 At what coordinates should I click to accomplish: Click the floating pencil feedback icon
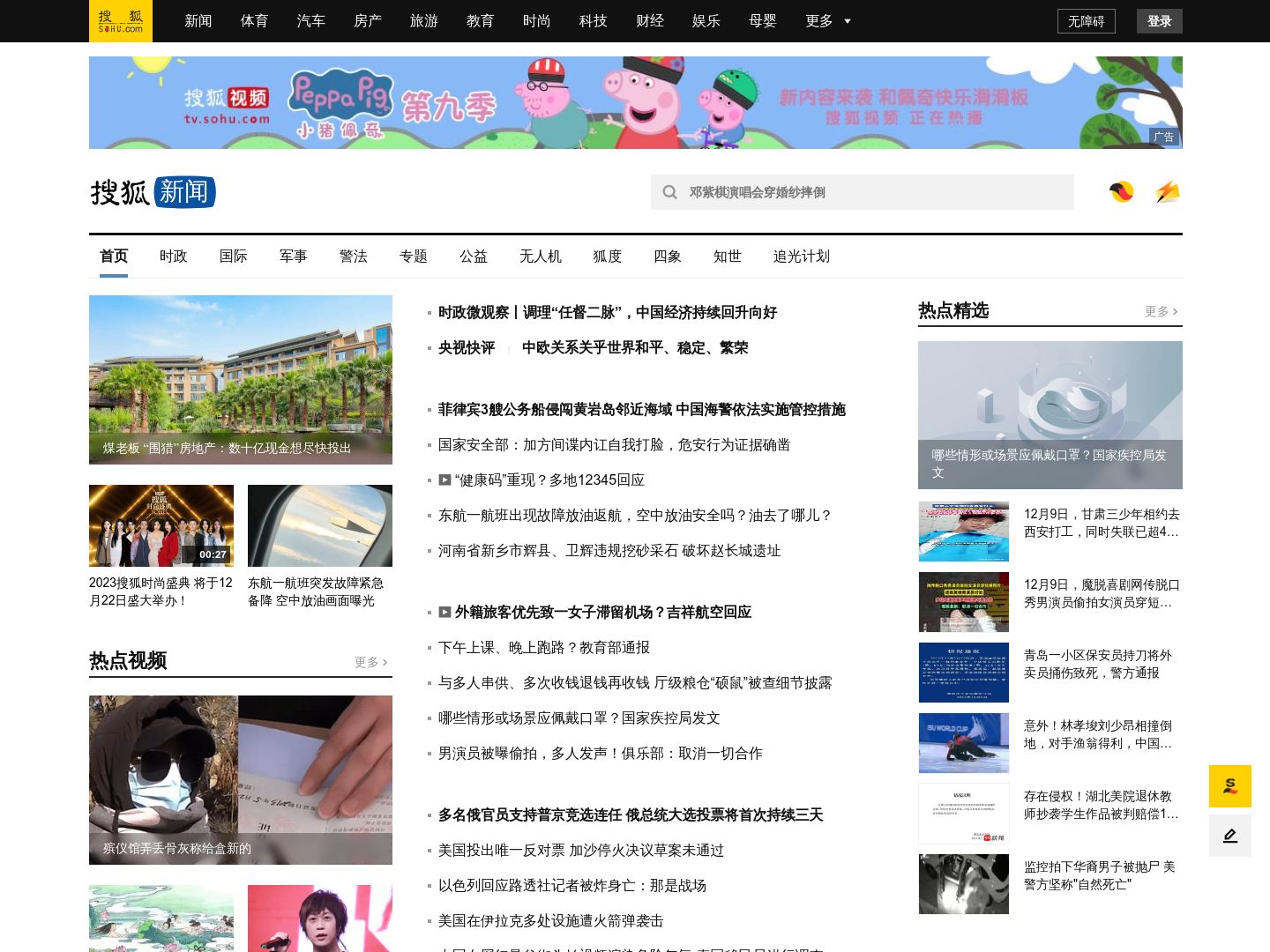click(x=1230, y=836)
